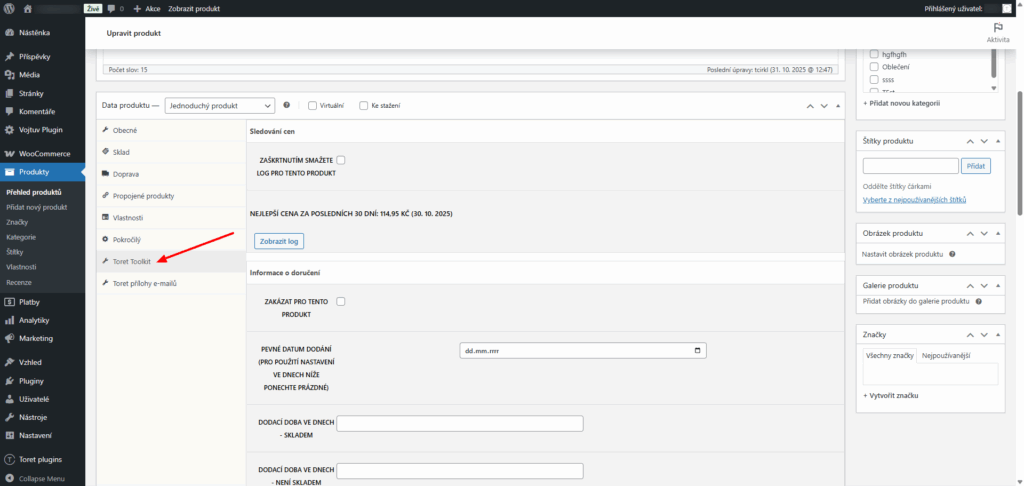The height and width of the screenshot is (486, 1024).
Task: Click Vyberte z nejpoužívanějších štítků
Action: click(x=914, y=199)
